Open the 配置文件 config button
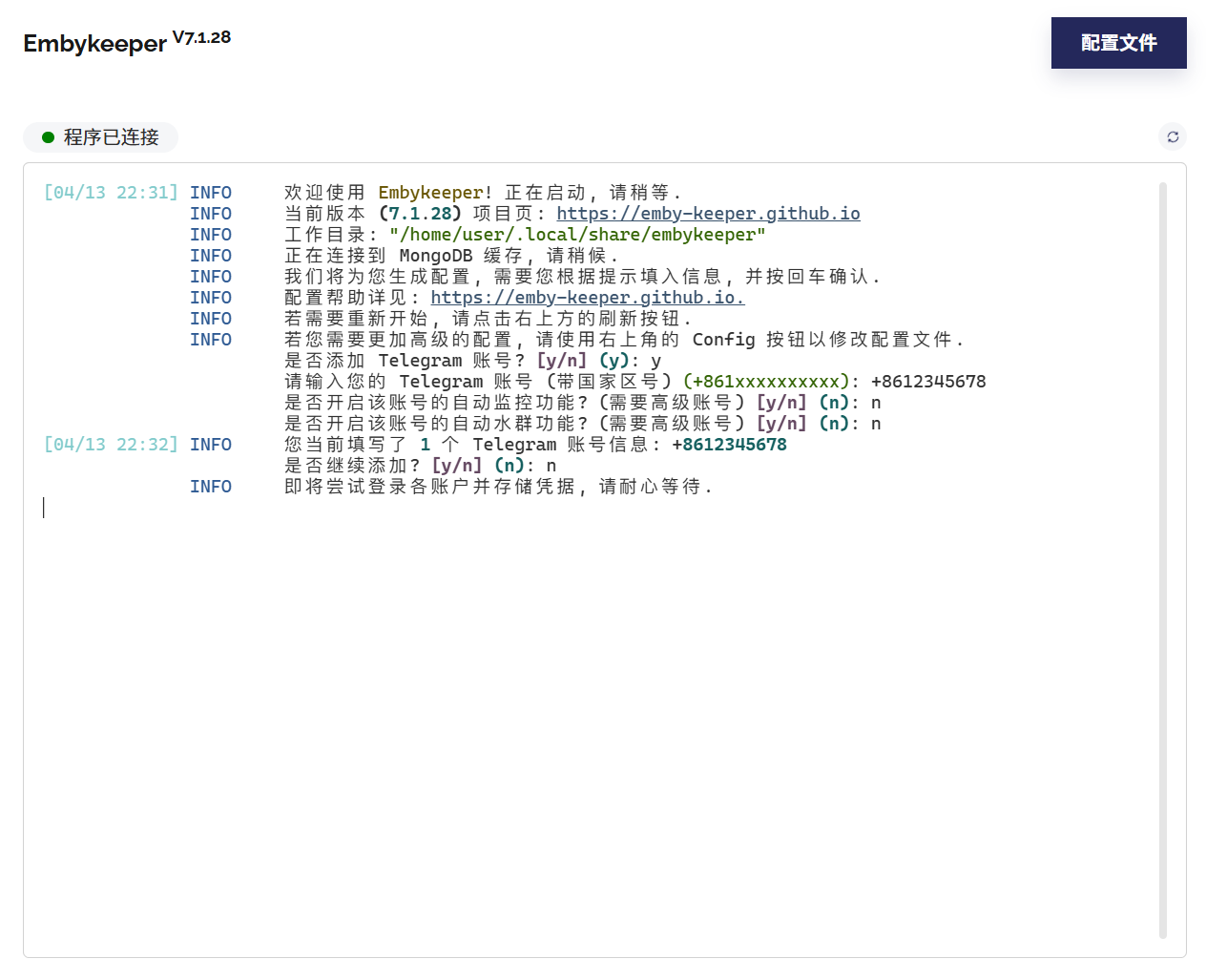This screenshot has height=980, width=1206. point(1119,43)
